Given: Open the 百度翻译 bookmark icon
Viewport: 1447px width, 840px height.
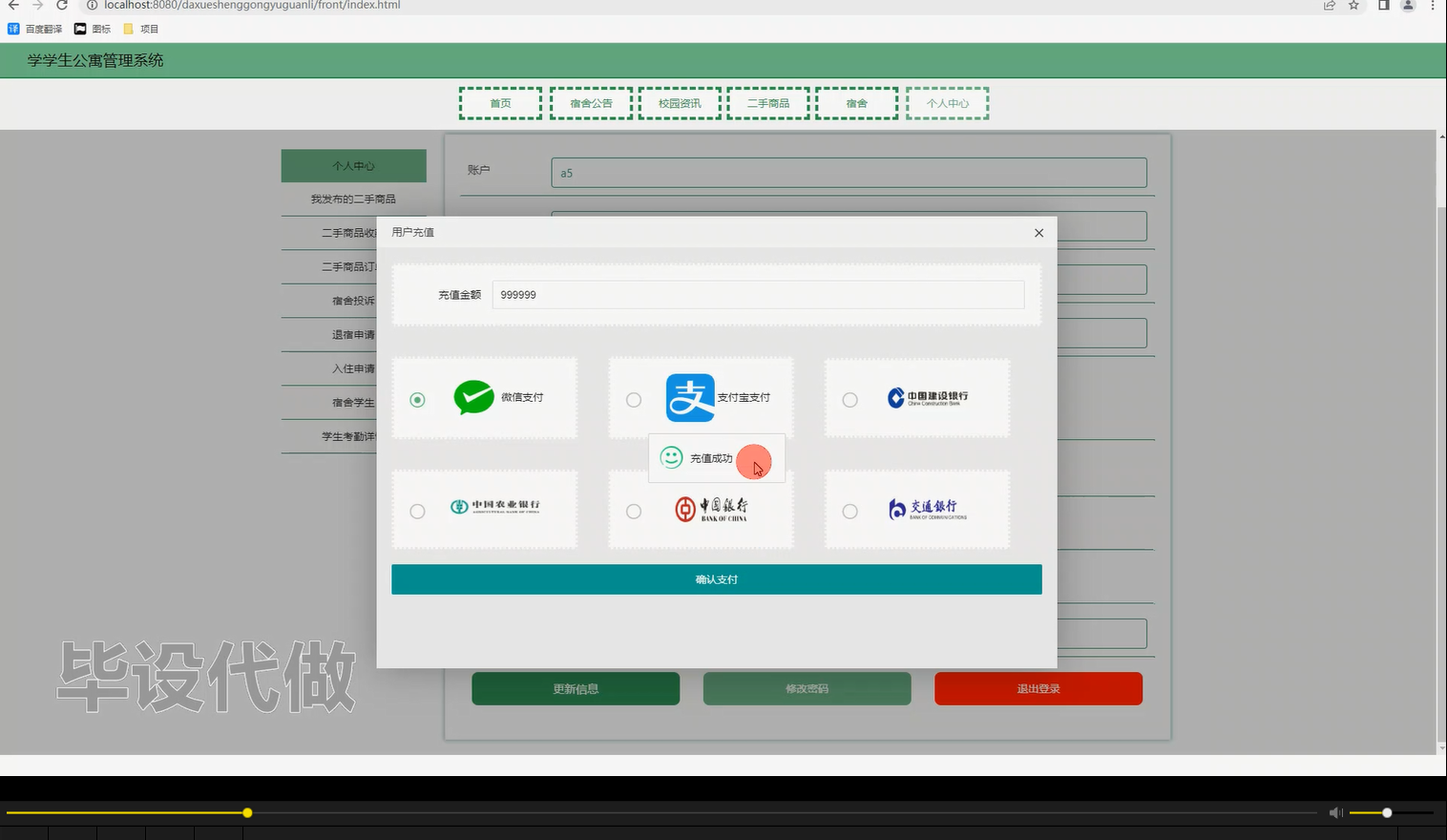Looking at the screenshot, I should pos(11,28).
